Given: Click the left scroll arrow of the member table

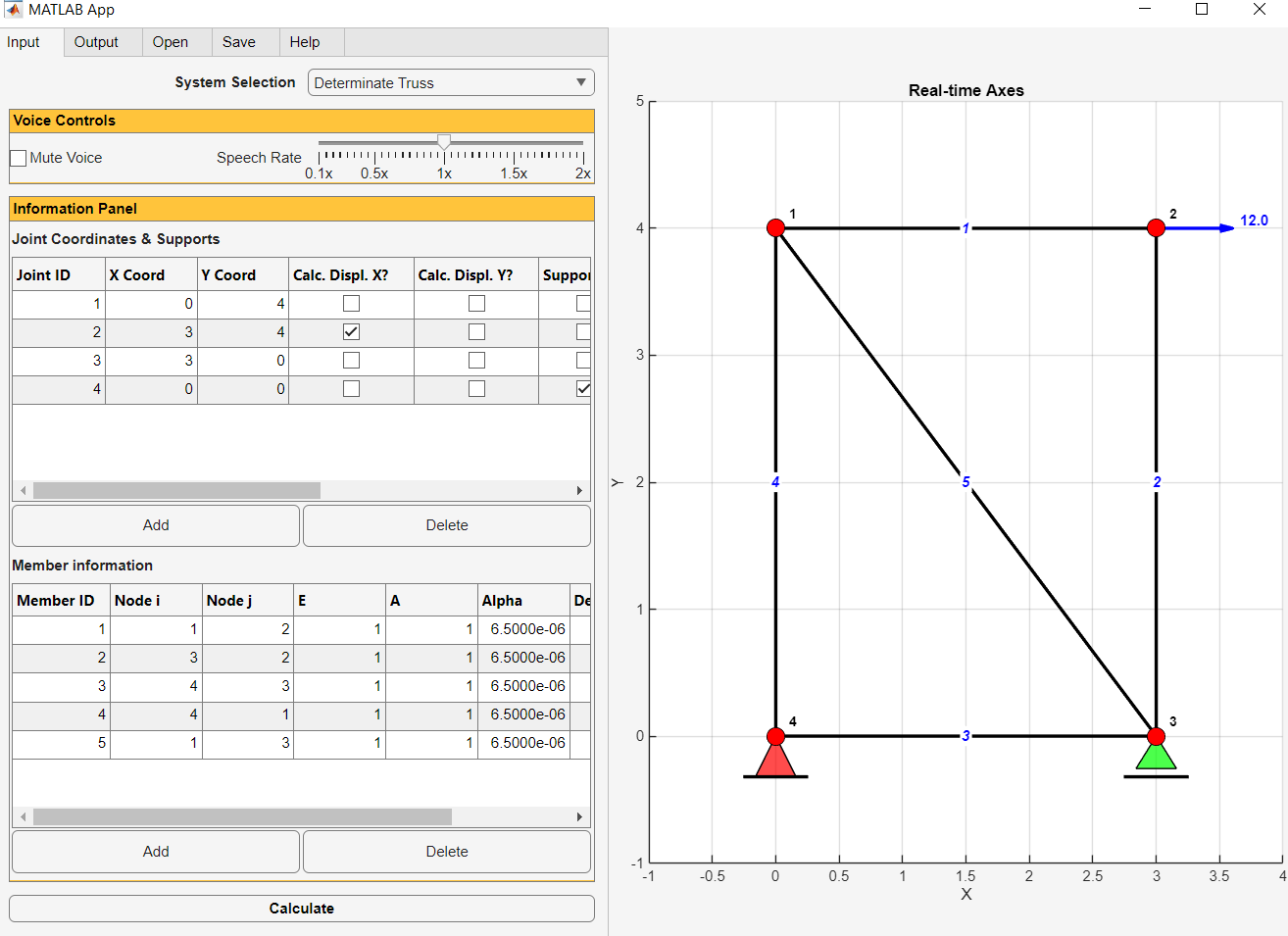Looking at the screenshot, I should pyautogui.click(x=24, y=816).
